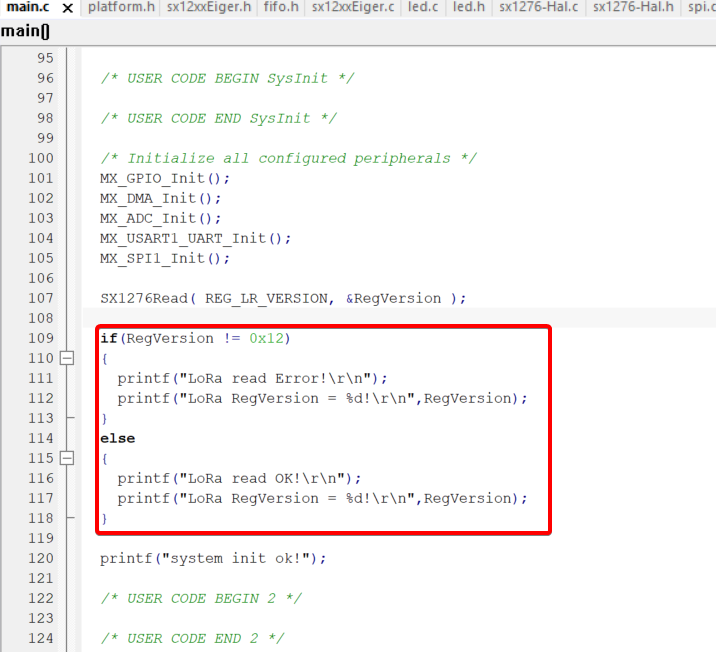716x652 pixels.
Task: Go to the led.h tab
Action: point(469,8)
